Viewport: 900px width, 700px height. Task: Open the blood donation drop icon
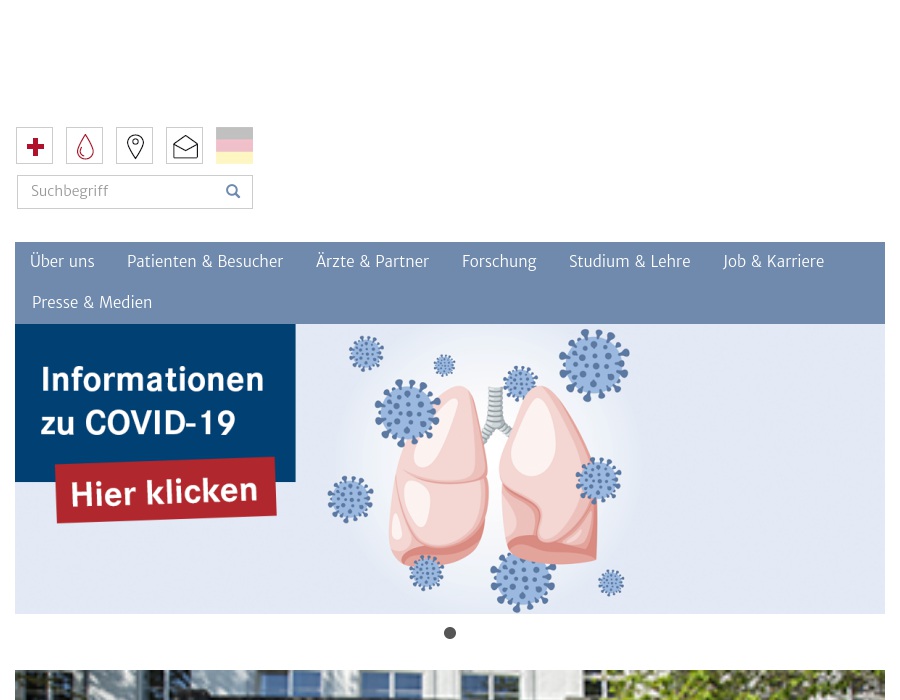[x=85, y=146]
